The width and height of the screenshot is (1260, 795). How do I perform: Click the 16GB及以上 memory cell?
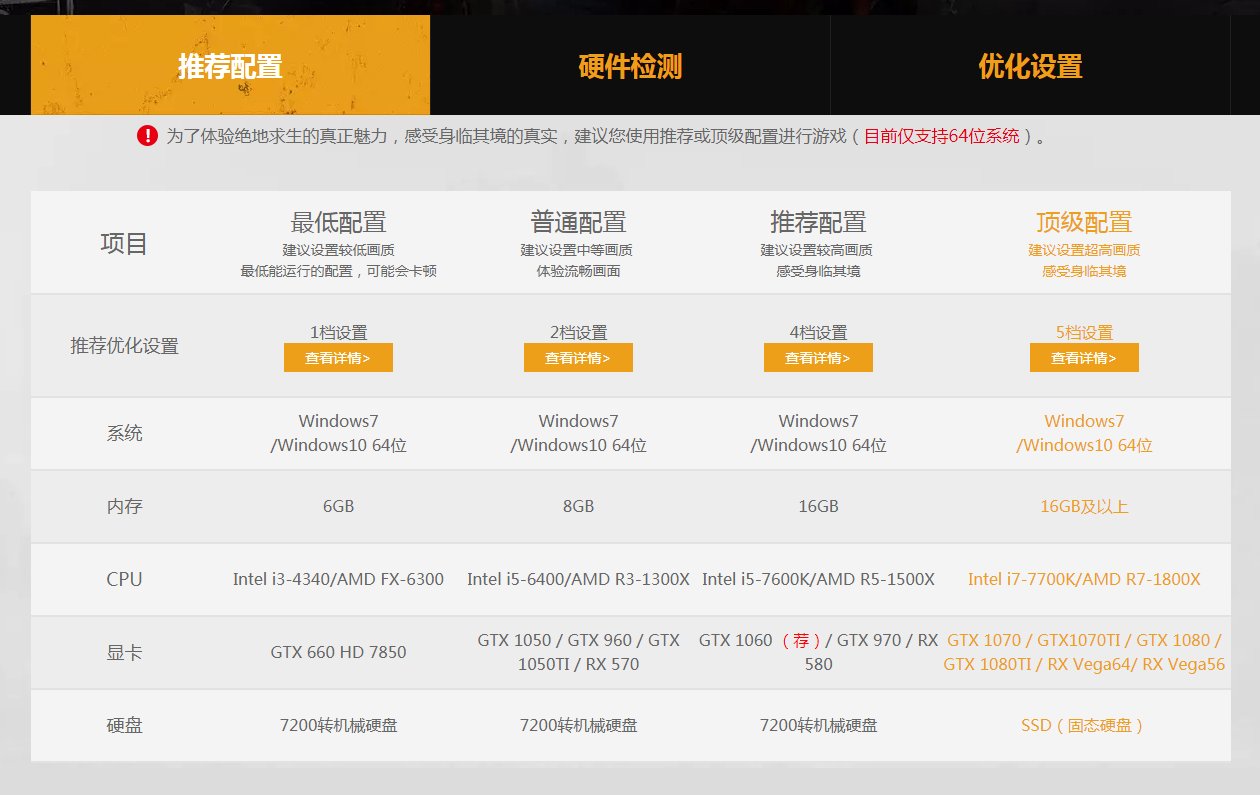[1084, 507]
